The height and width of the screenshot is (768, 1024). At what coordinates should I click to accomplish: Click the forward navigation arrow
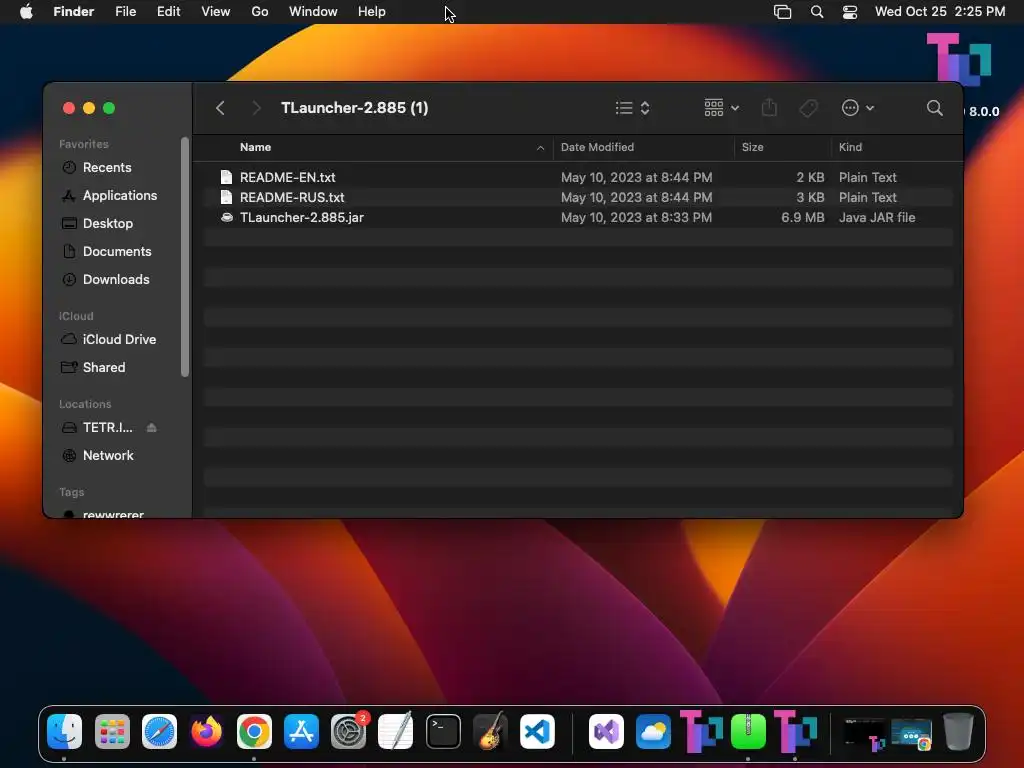click(x=256, y=108)
